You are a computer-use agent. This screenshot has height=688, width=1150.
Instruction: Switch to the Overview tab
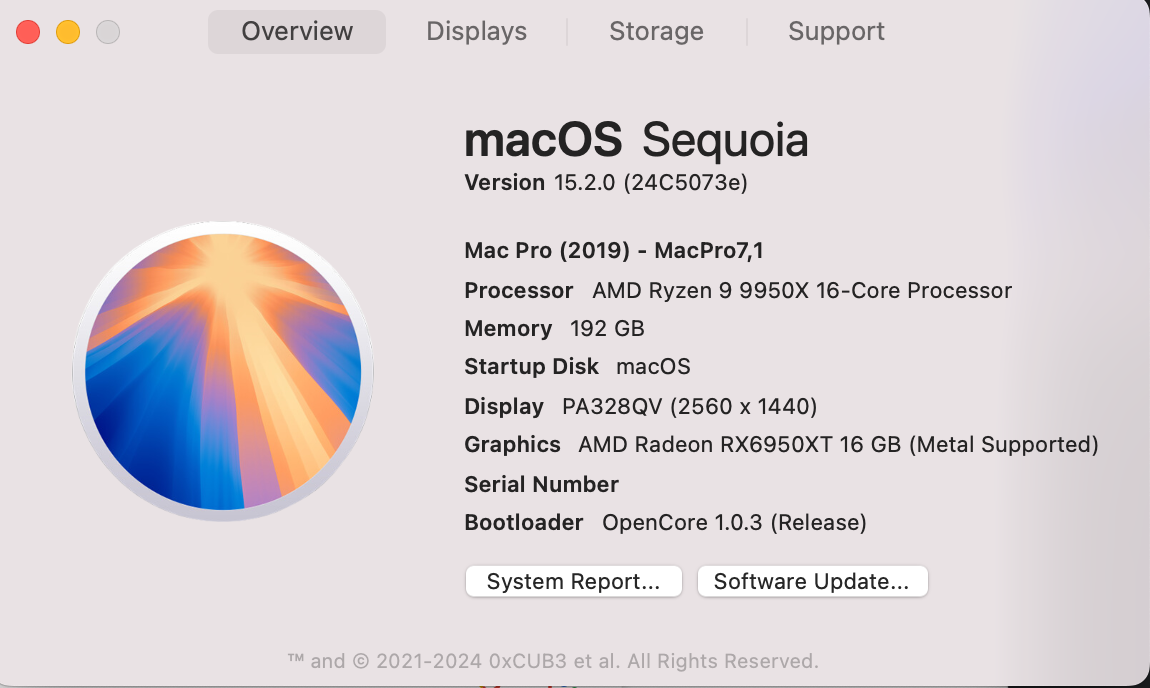pos(297,32)
